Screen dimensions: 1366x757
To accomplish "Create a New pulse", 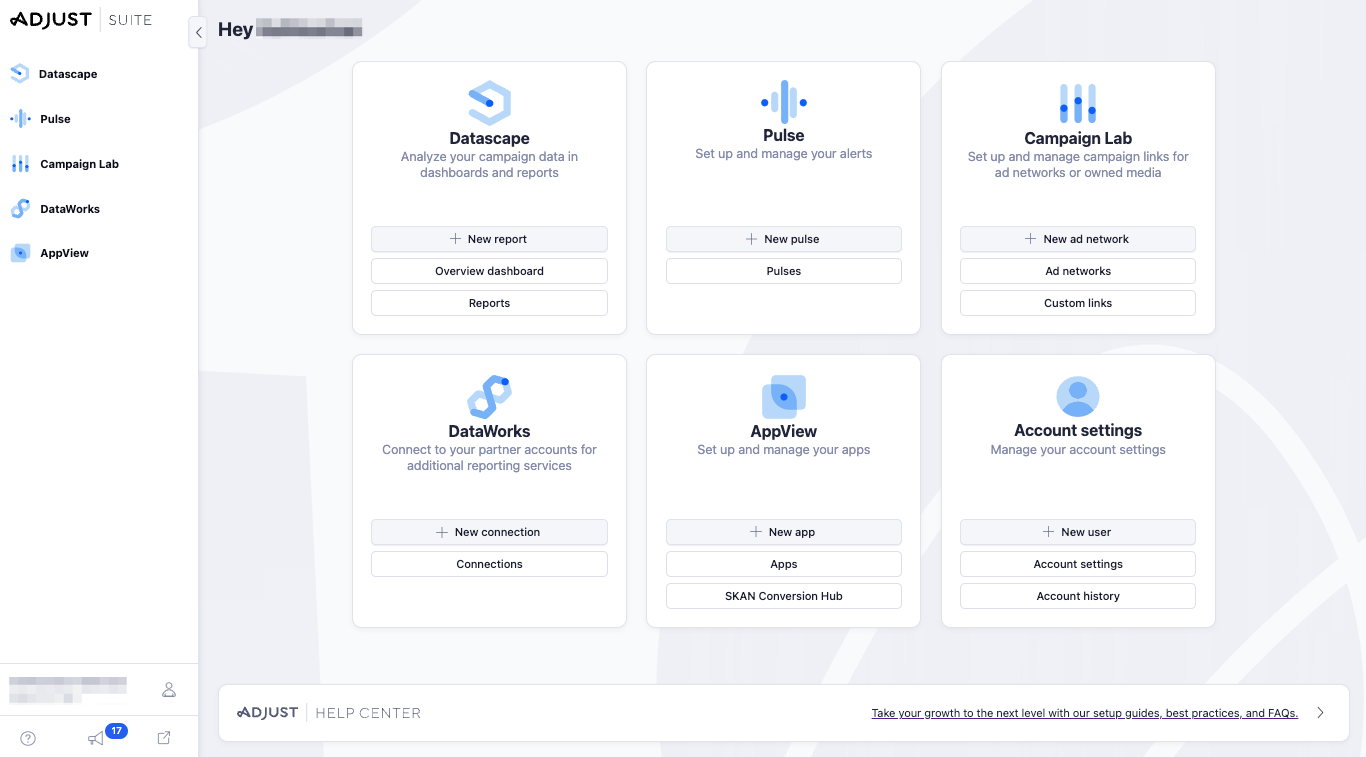I will [x=784, y=239].
